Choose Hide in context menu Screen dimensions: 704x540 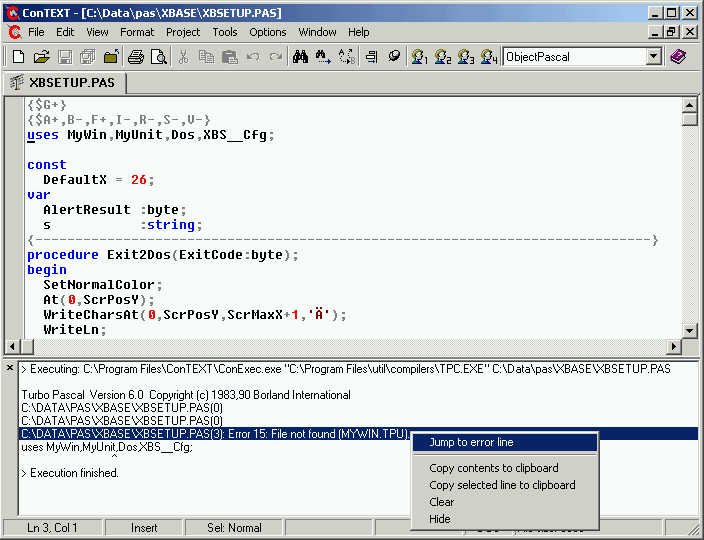(505, 519)
